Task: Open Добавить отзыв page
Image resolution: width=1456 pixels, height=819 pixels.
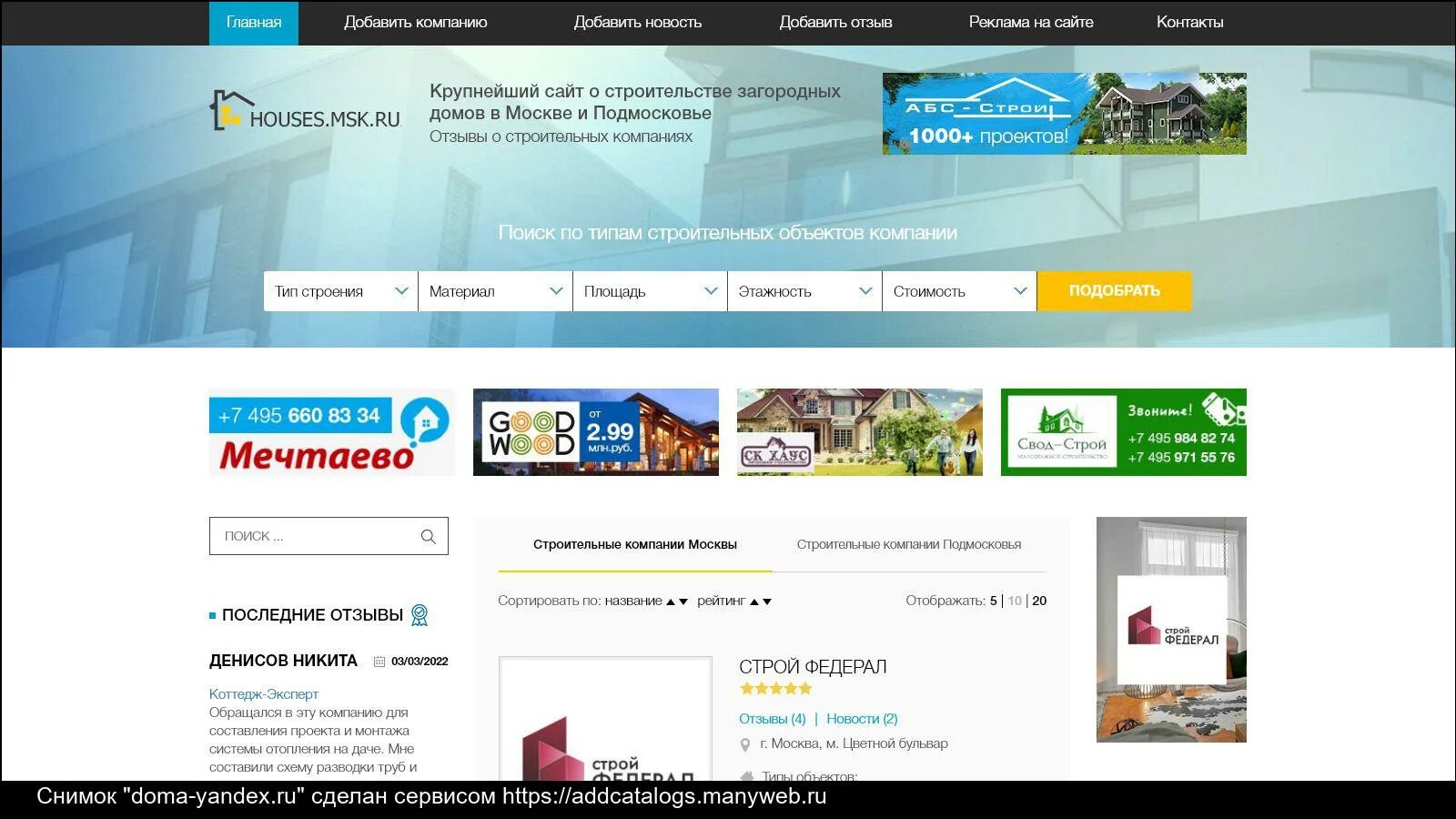Action: (x=835, y=22)
